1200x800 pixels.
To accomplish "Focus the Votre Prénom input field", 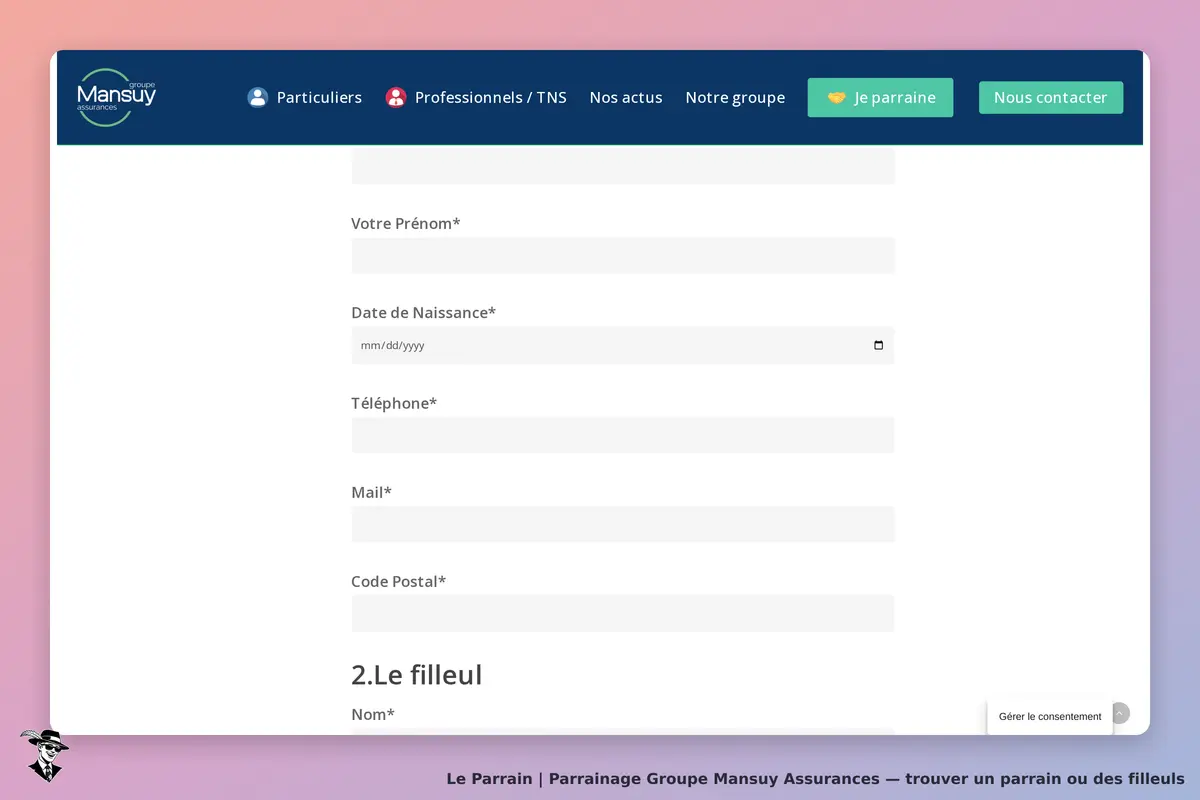I will (623, 255).
